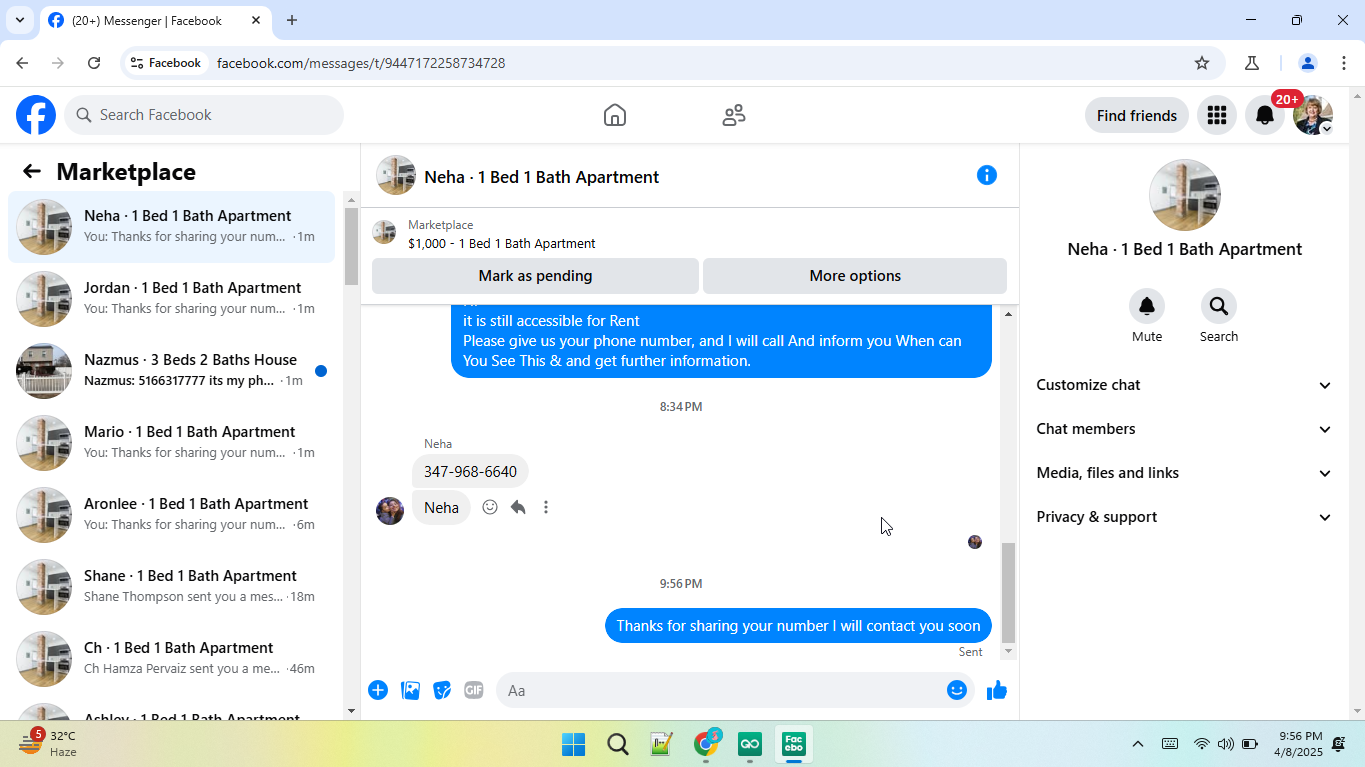The image size is (1365, 767).
Task: Open the Facebook app on the taskbar
Action: click(x=794, y=744)
